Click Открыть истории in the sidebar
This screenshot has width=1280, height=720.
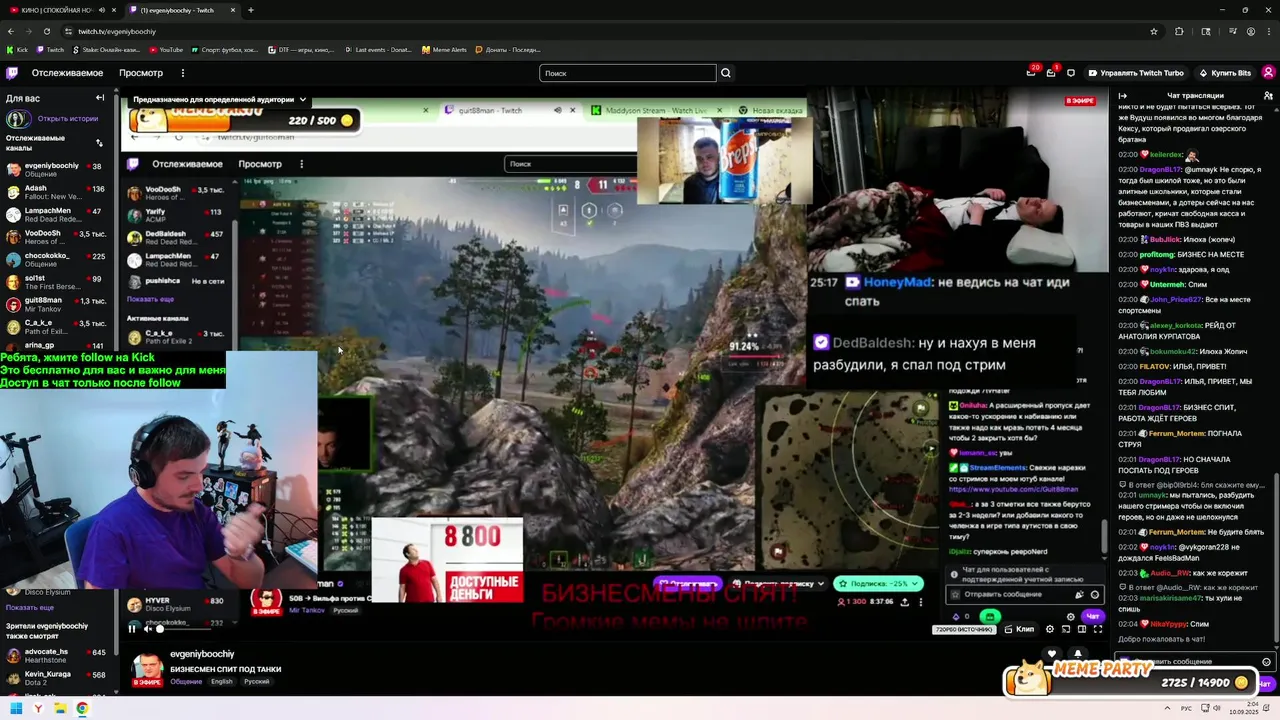pos(68,118)
